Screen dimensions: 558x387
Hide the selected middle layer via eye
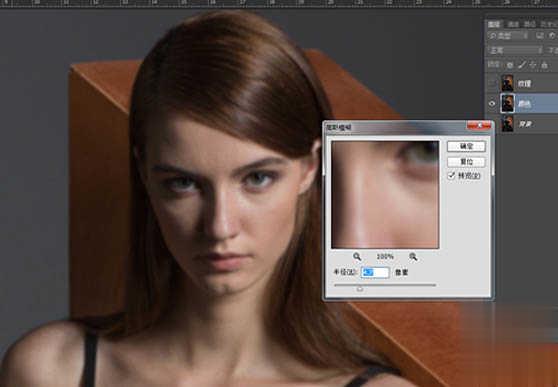[492, 104]
